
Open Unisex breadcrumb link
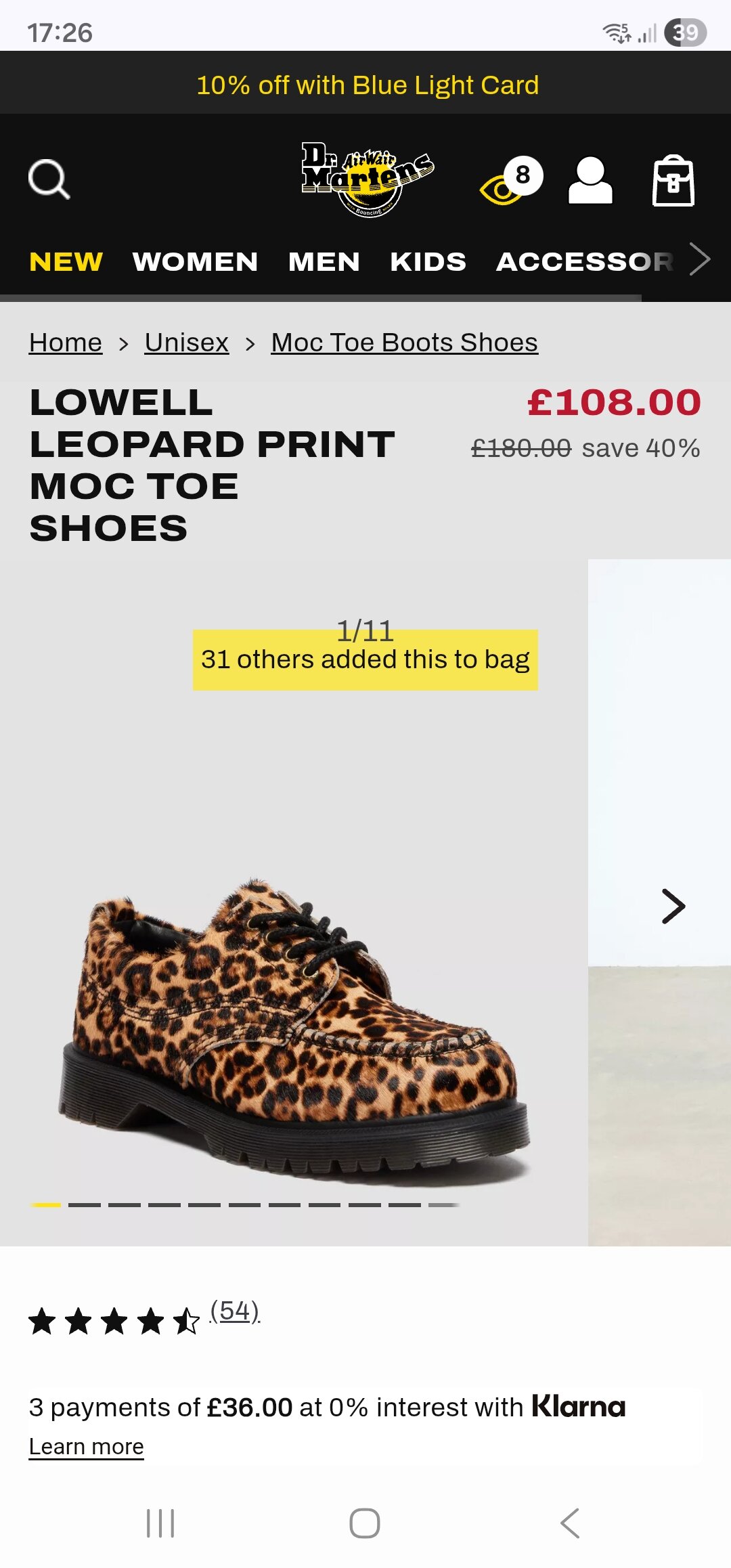(x=187, y=343)
